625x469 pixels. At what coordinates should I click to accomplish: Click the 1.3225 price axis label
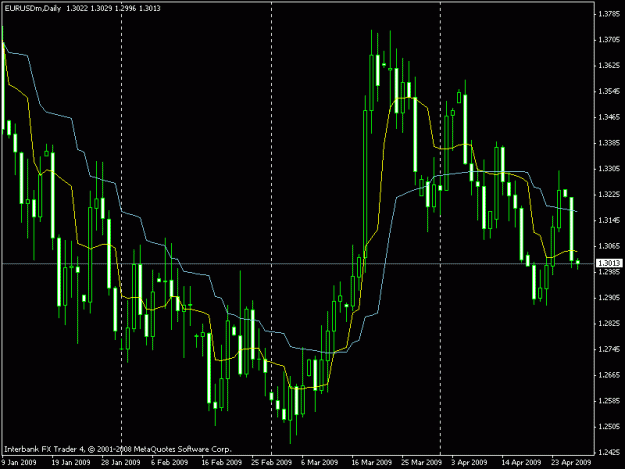(x=609, y=194)
